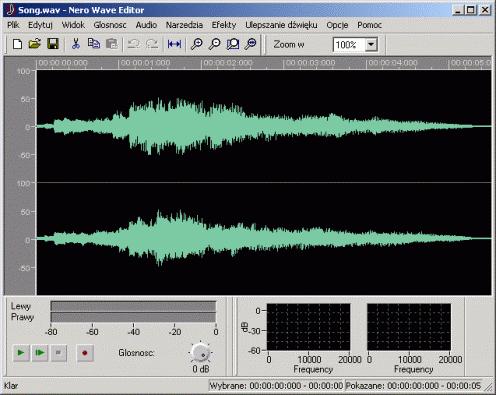Create a new file with the blank page icon

17,44
